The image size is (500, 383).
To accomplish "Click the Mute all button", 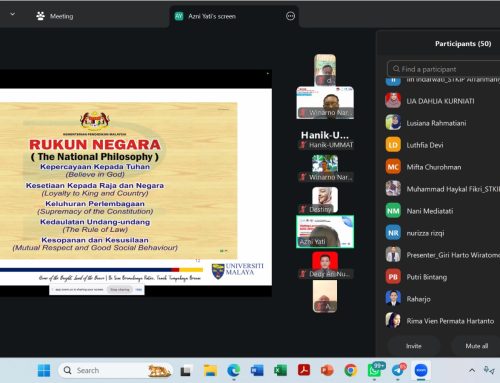I will coord(477,346).
